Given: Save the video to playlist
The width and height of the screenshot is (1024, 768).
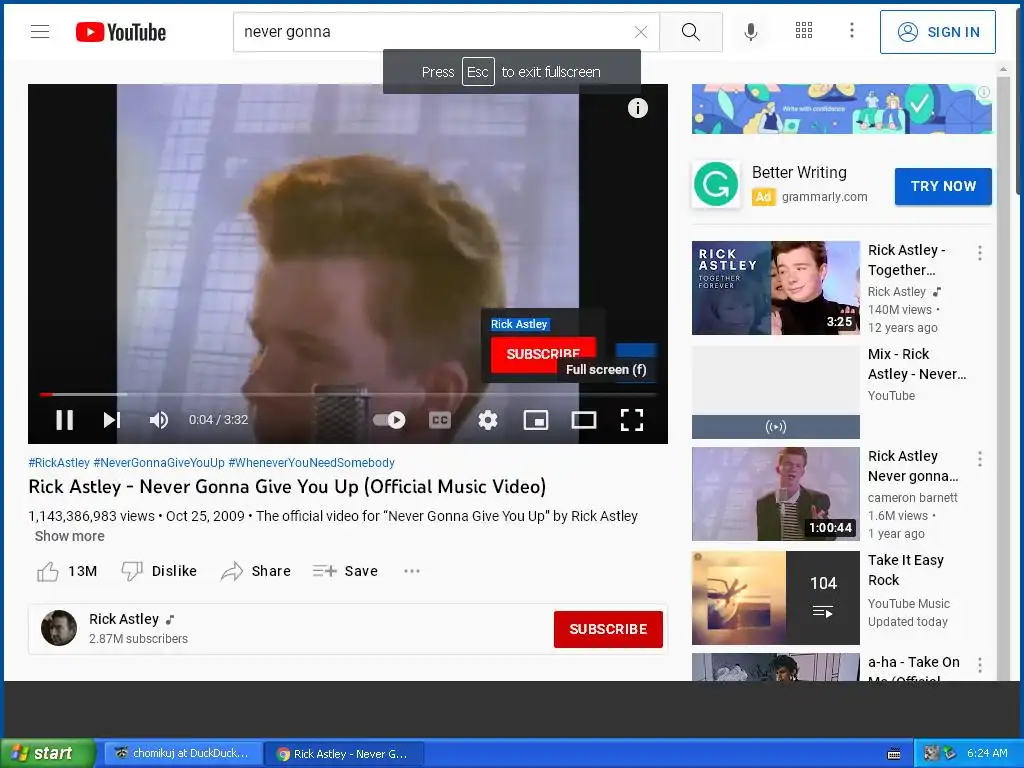Looking at the screenshot, I should [345, 571].
